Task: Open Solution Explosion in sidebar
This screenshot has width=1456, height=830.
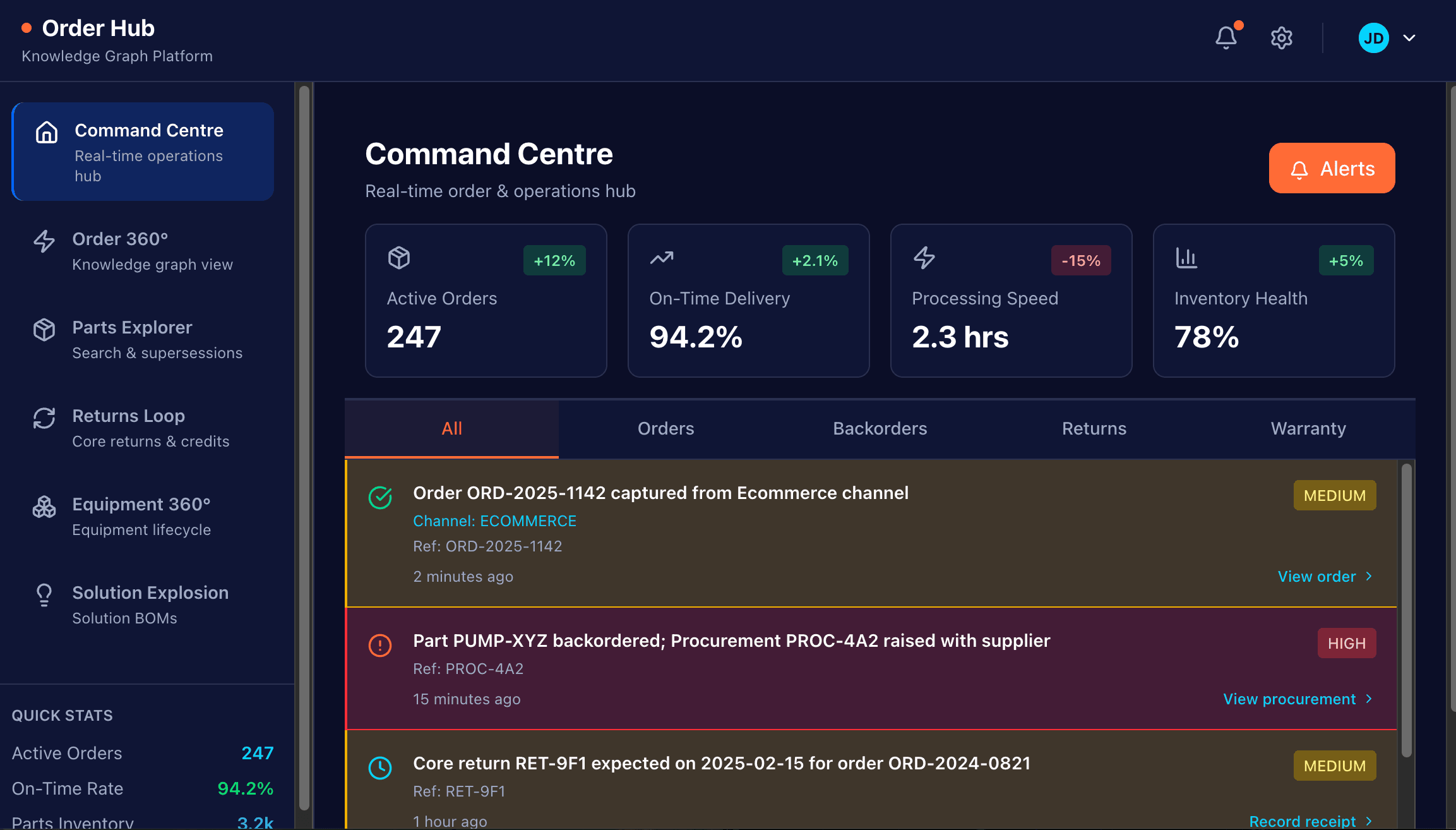Action: click(x=143, y=604)
